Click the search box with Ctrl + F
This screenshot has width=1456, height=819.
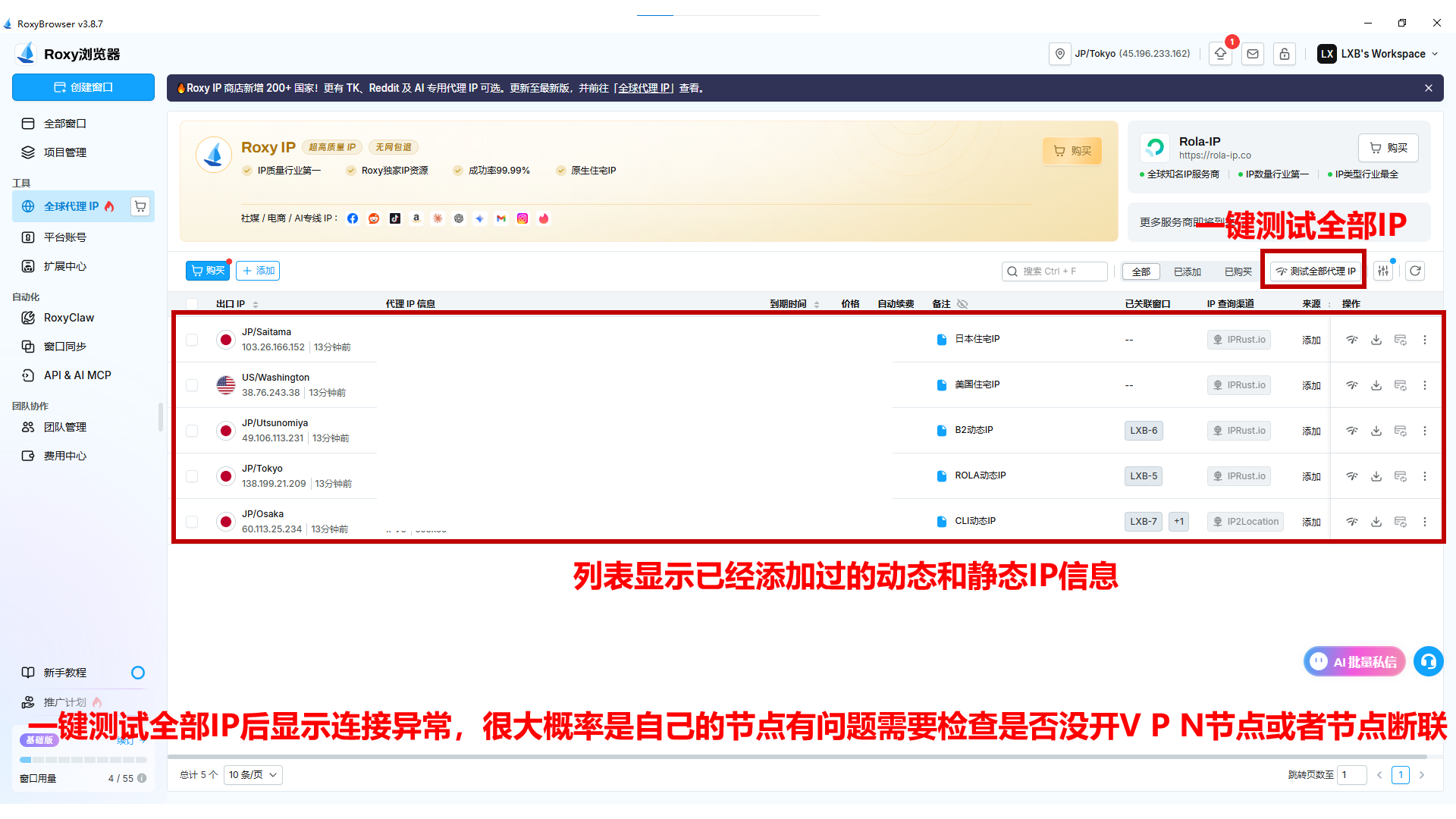coord(1055,271)
